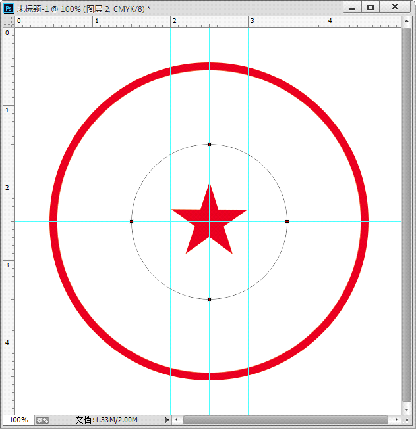Click the horizontal scrollbar right arrow

click(x=397, y=420)
